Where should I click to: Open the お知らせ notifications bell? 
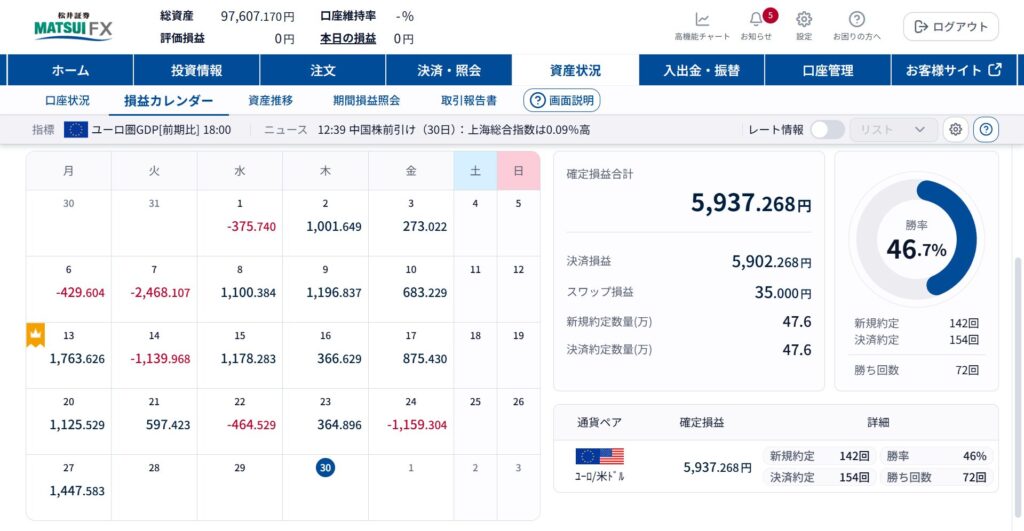click(x=756, y=20)
